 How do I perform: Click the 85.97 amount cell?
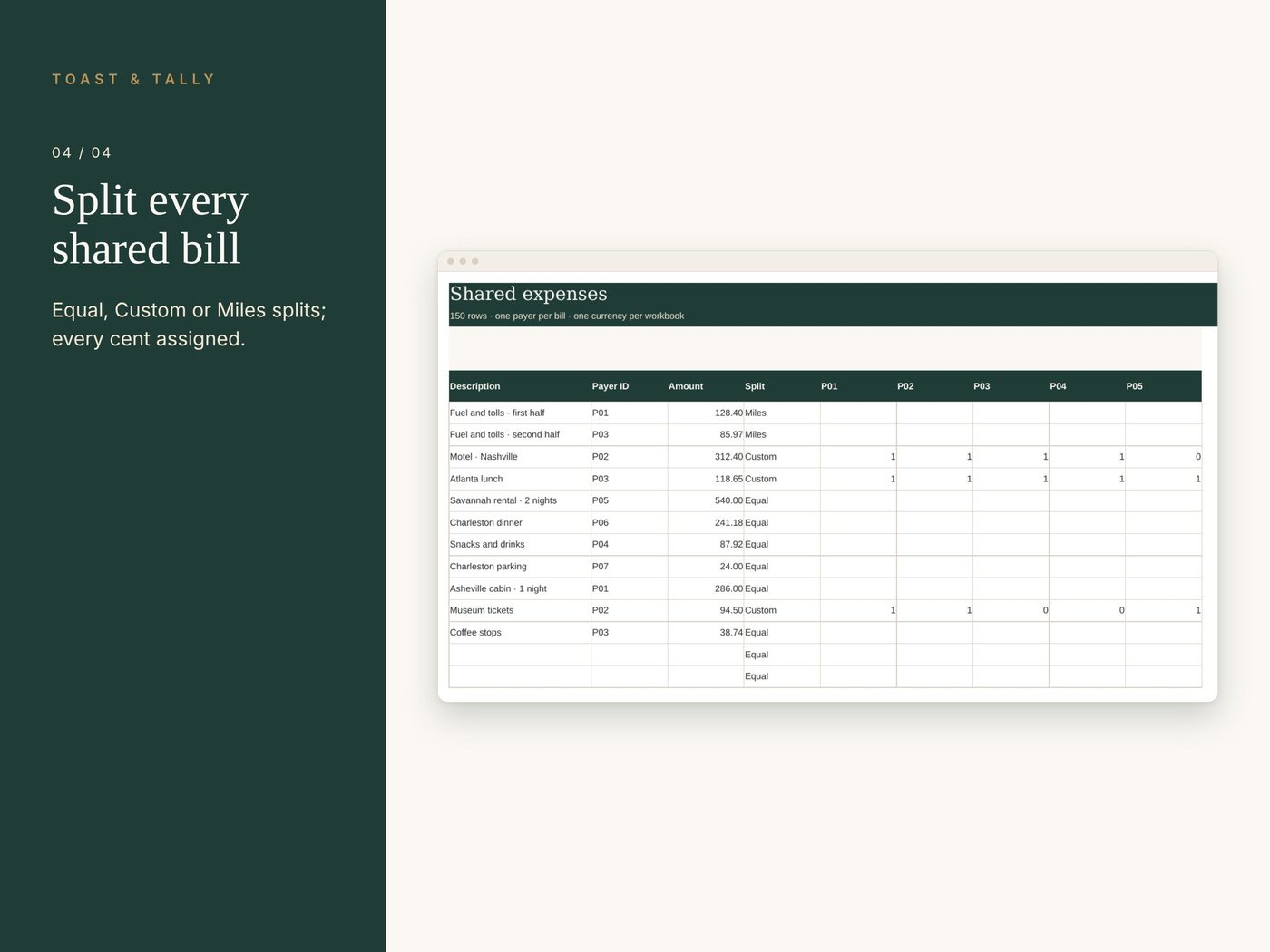click(706, 435)
